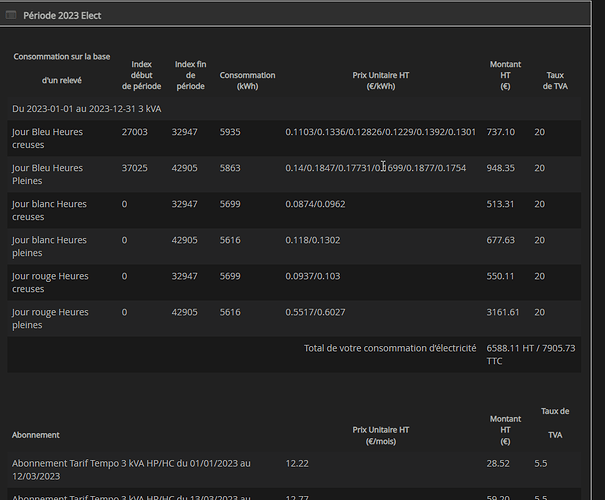Click the 5935 consumption value
This screenshot has width=605, height=500.
coord(230,132)
